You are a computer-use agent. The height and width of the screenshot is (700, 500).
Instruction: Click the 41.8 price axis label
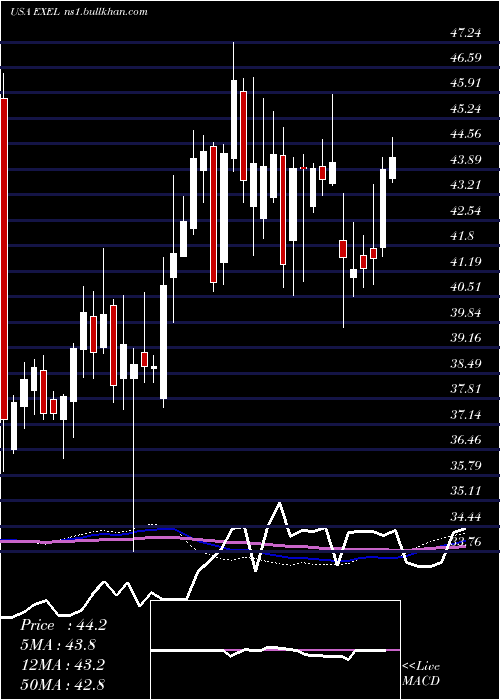pos(463,236)
